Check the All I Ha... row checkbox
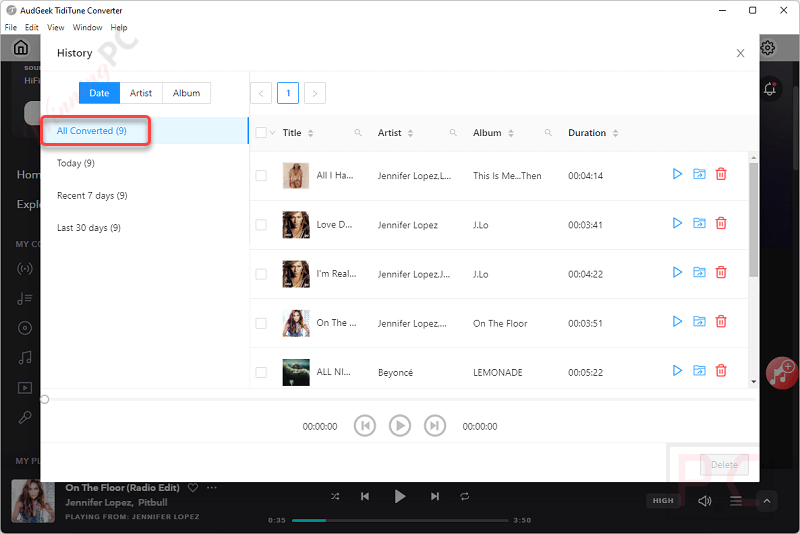 (x=261, y=175)
